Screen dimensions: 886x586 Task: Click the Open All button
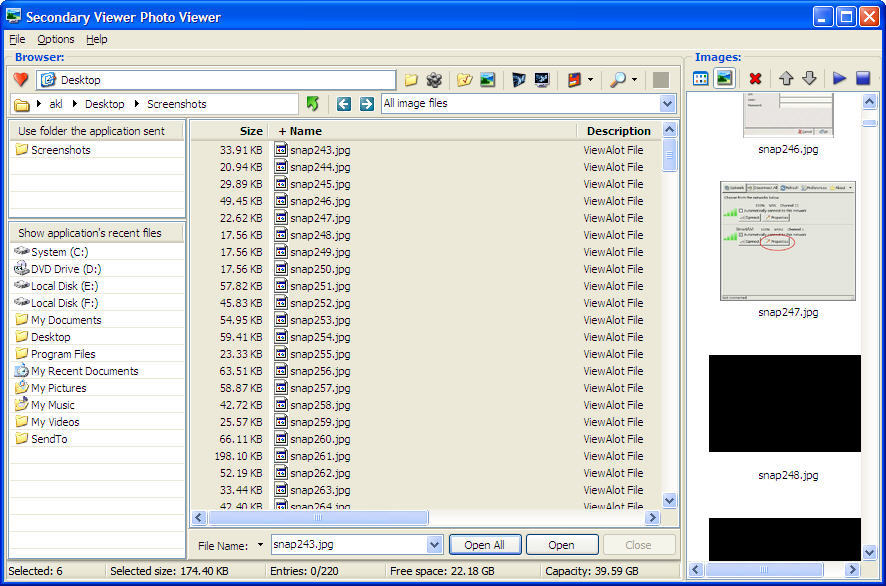coord(485,545)
